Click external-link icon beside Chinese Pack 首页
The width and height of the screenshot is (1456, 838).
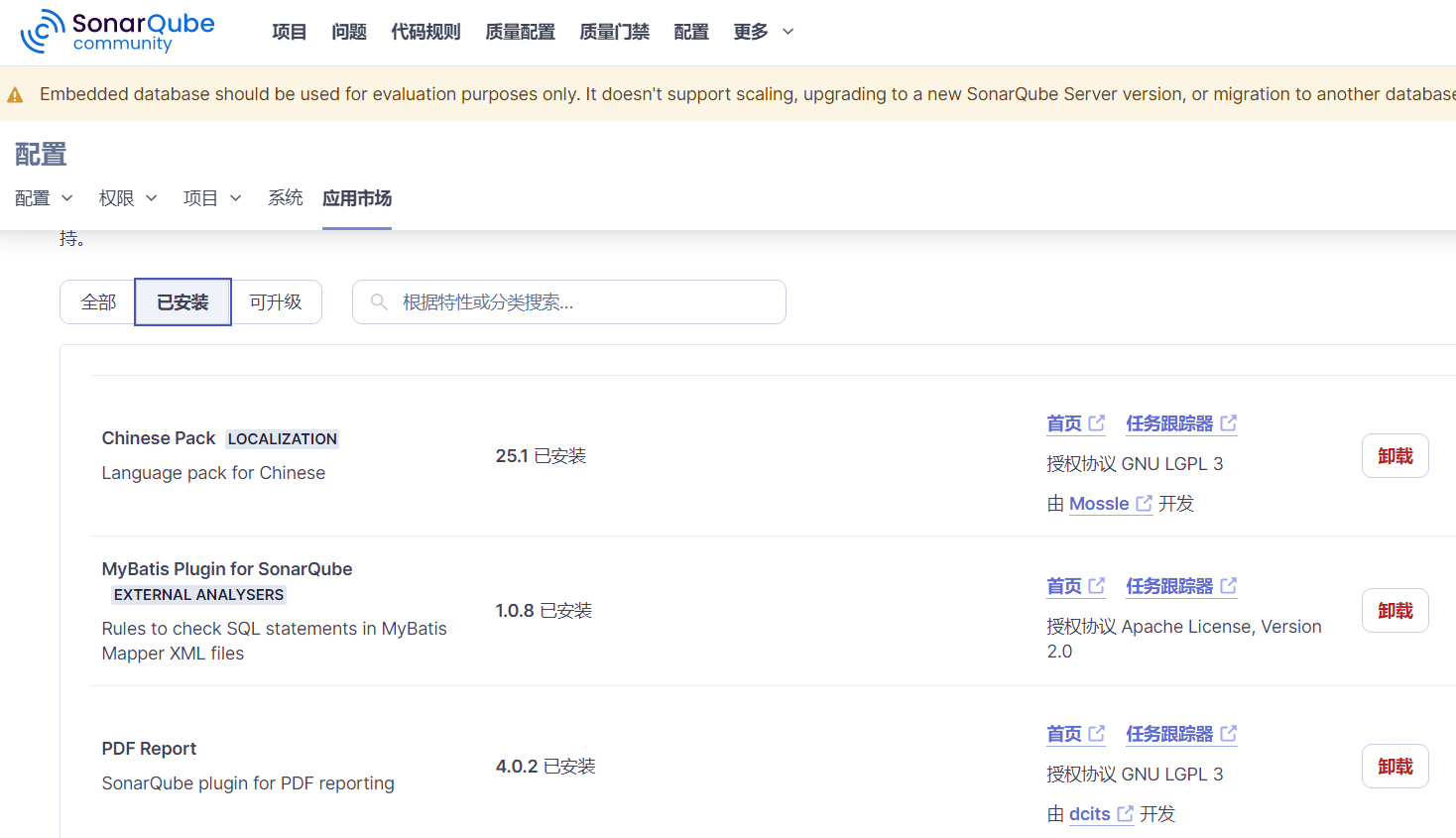pos(1096,423)
